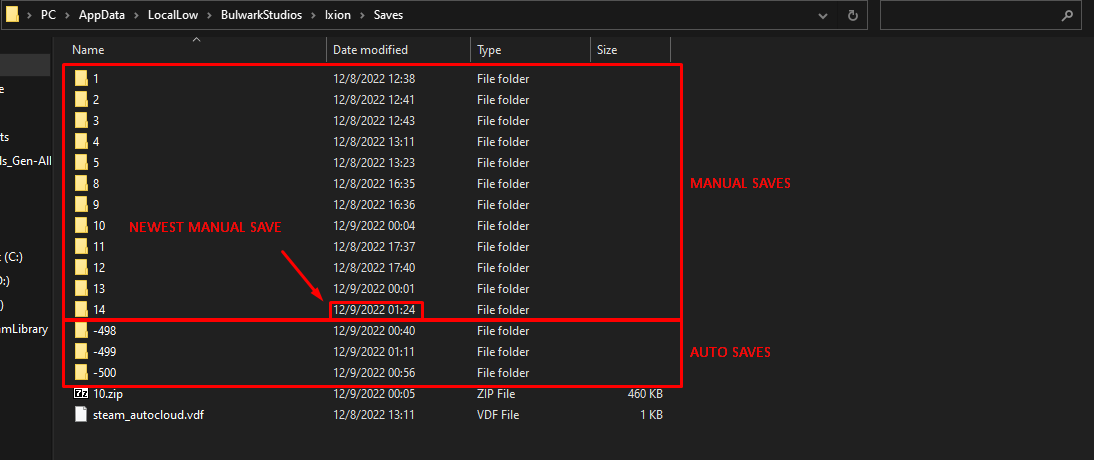1094x460 pixels.
Task: Sort by the Name column header
Action: 88,49
